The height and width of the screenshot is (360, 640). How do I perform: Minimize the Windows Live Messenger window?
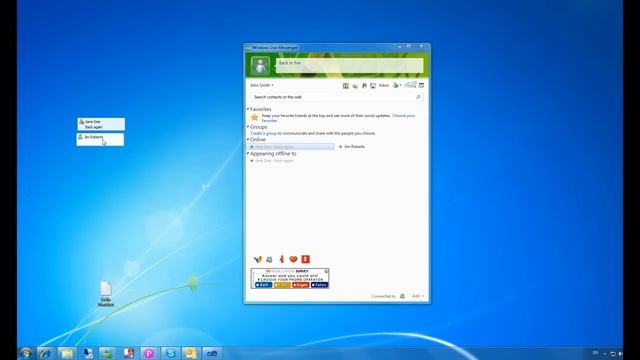coord(400,47)
